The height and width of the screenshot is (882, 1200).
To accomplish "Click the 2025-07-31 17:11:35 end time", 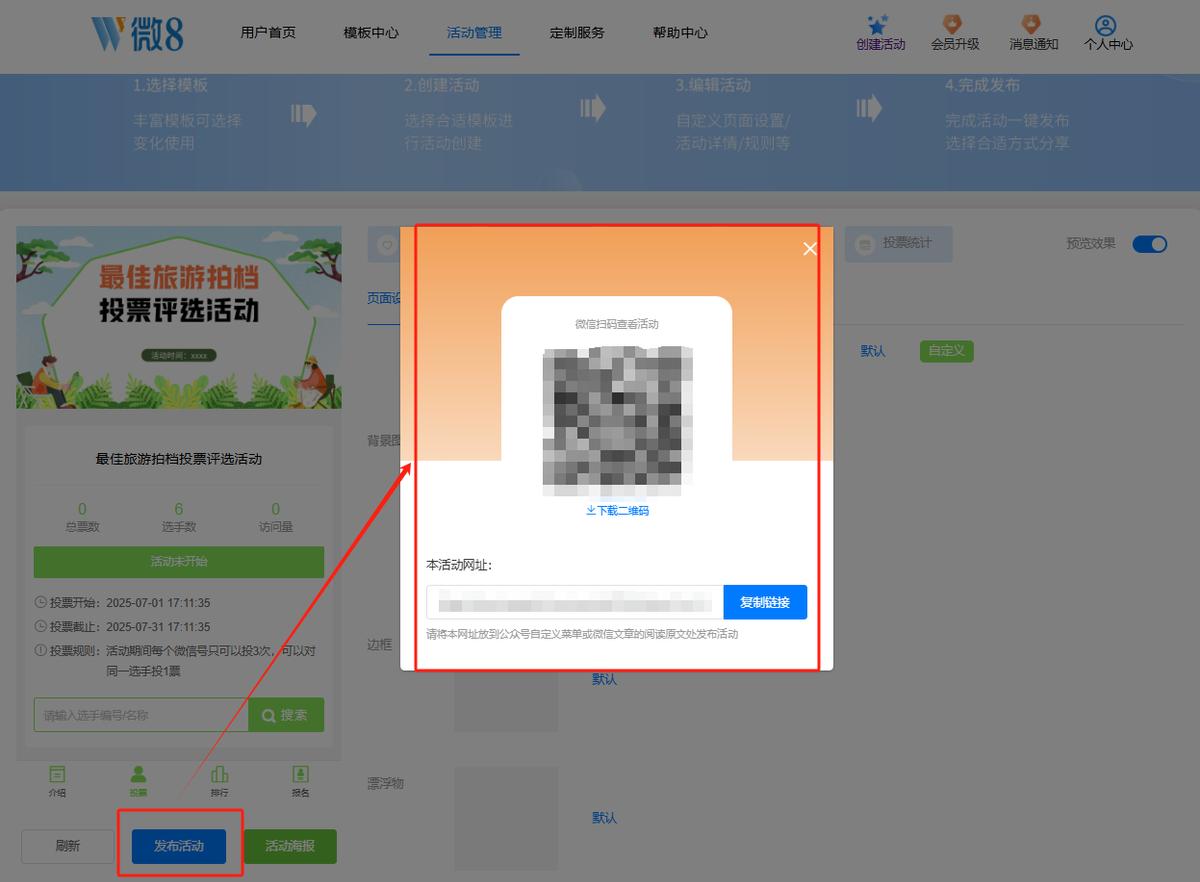I will tap(158, 627).
